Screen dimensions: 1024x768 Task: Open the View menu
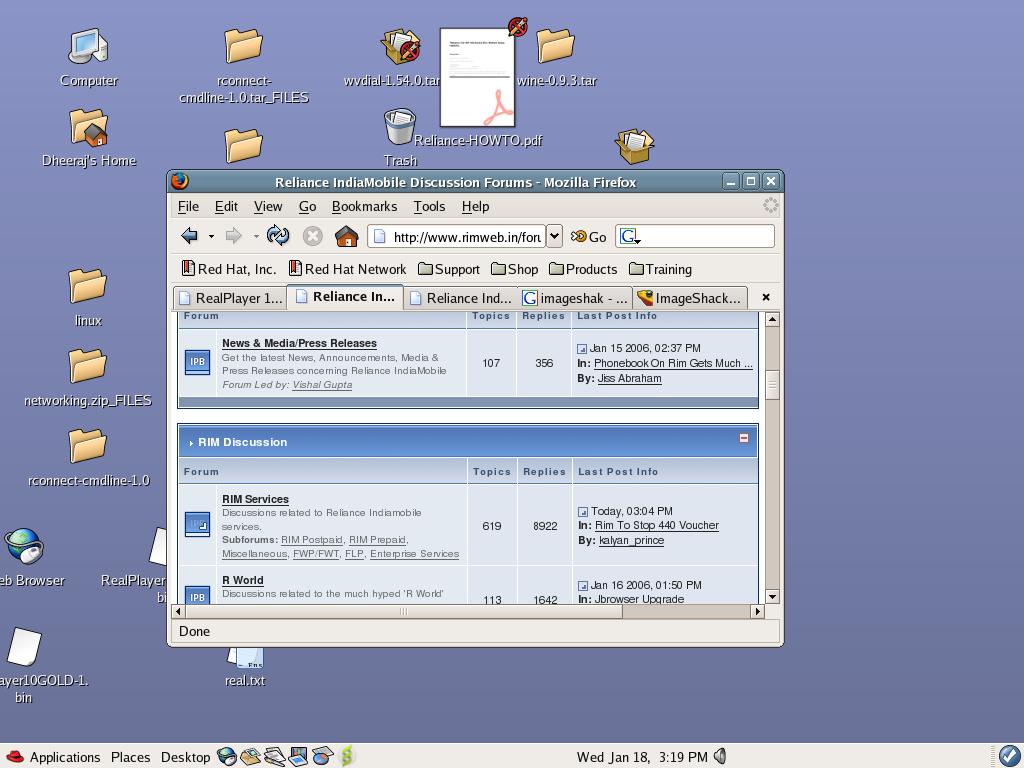(x=268, y=206)
